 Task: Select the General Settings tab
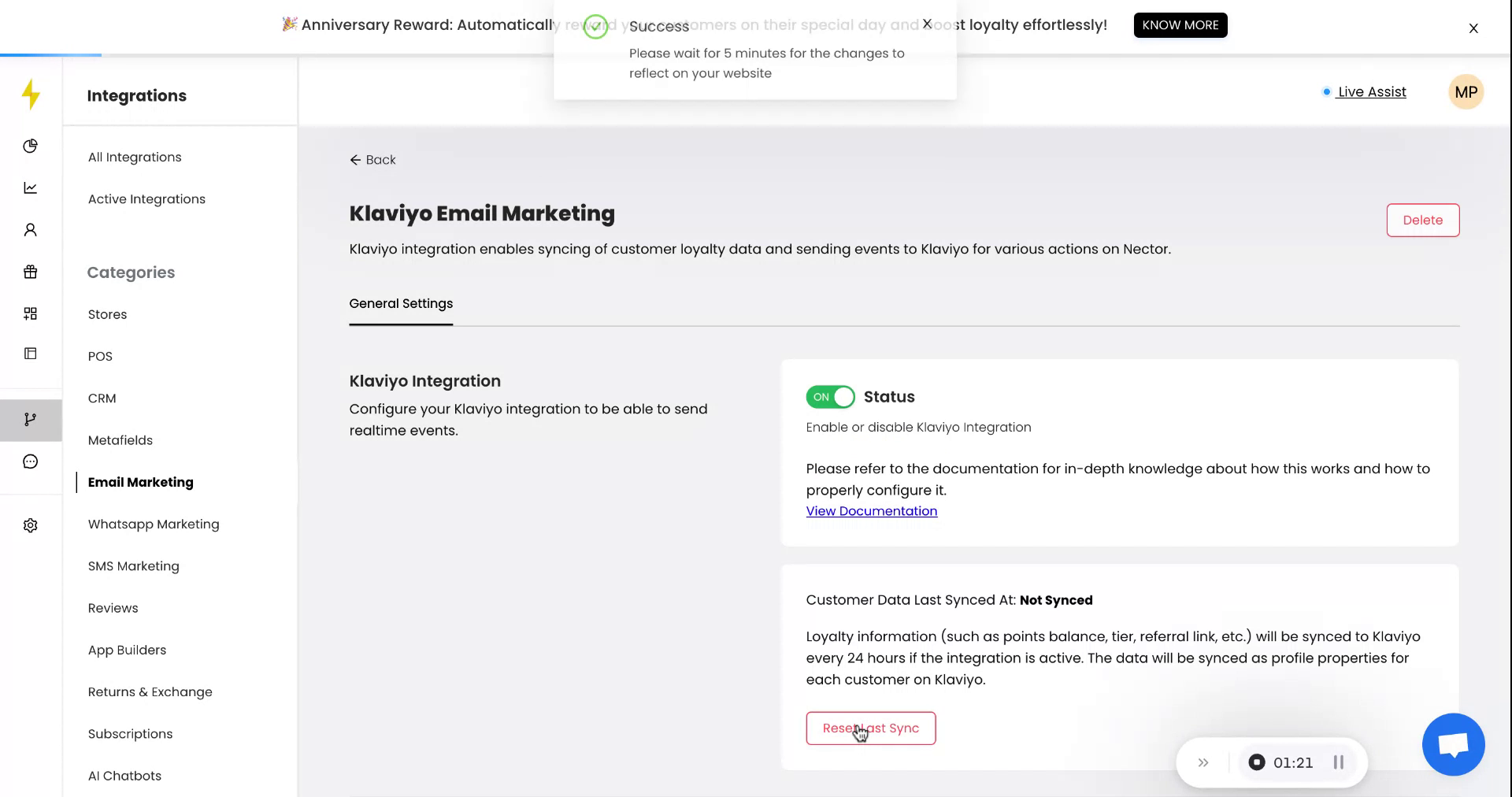click(x=401, y=304)
